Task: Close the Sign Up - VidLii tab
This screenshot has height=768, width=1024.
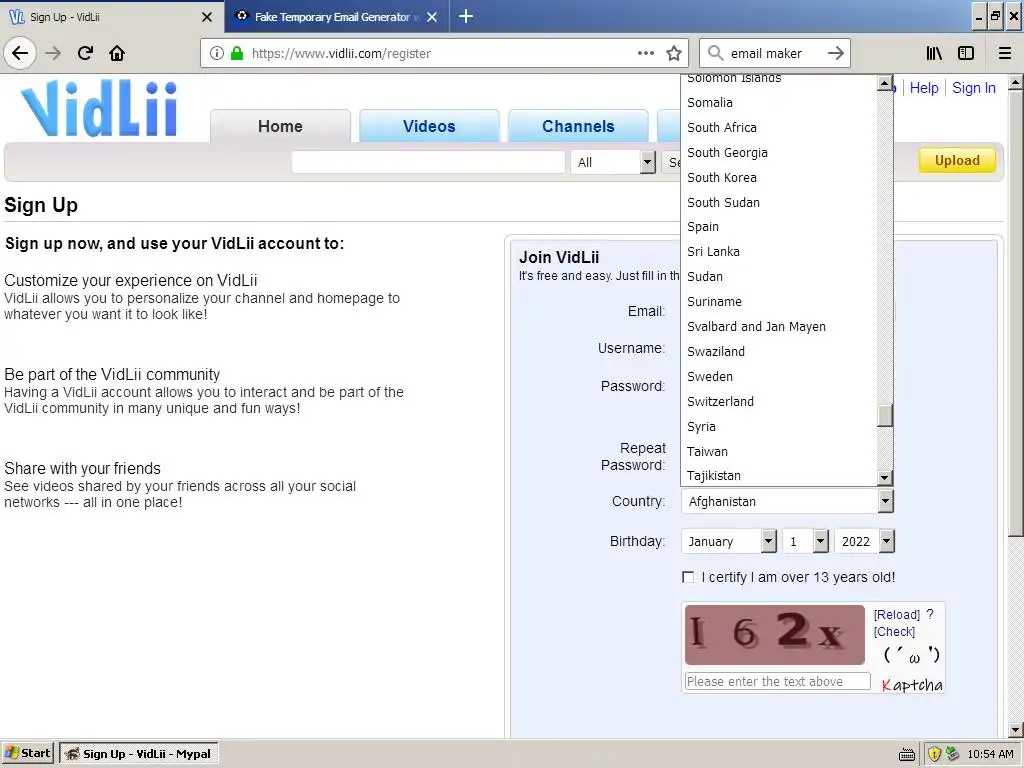Action: (x=207, y=17)
